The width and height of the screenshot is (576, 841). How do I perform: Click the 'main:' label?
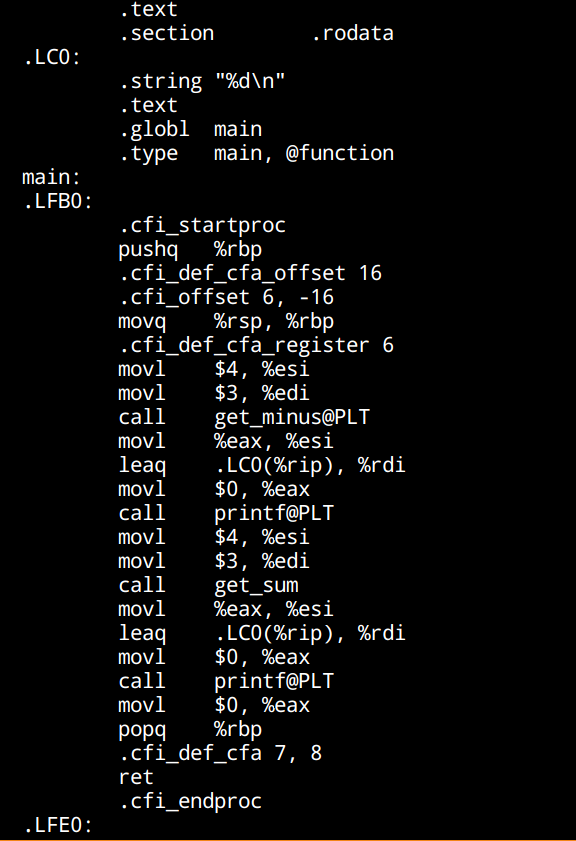[x=51, y=177]
